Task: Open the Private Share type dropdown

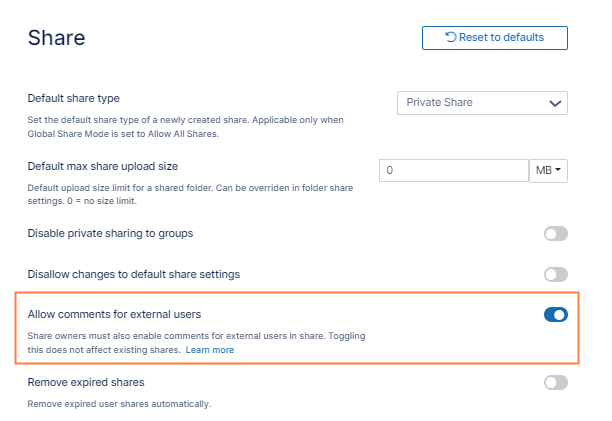Action: click(x=482, y=102)
